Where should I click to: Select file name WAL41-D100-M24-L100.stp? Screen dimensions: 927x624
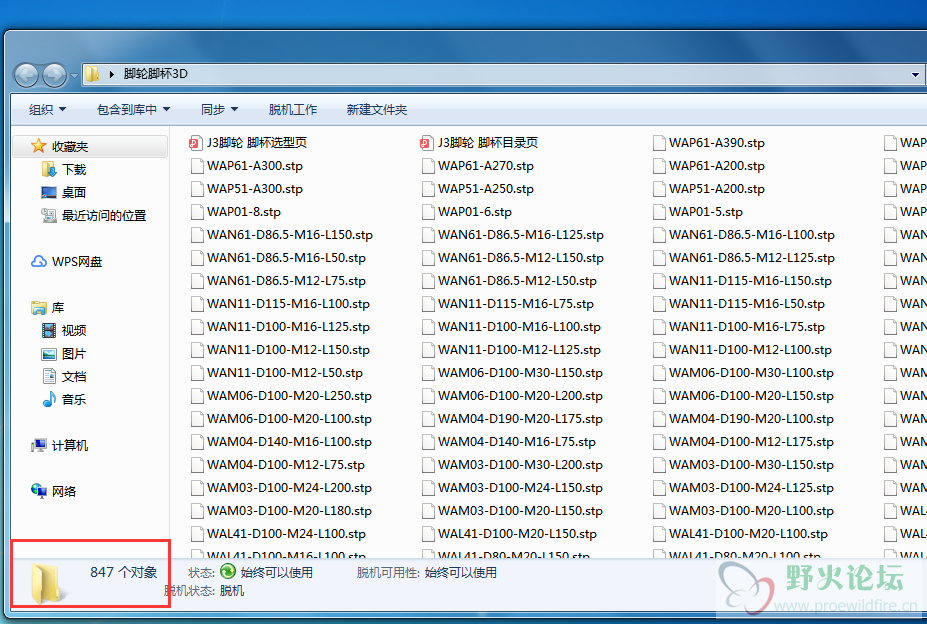tap(286, 534)
